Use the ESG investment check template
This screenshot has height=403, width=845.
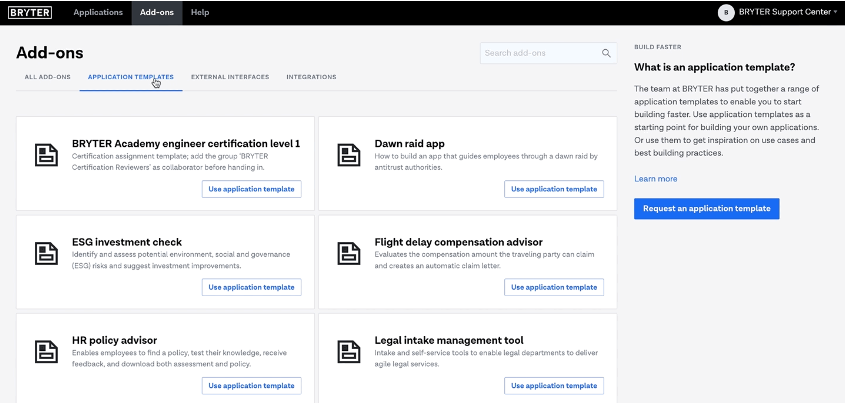(x=252, y=287)
